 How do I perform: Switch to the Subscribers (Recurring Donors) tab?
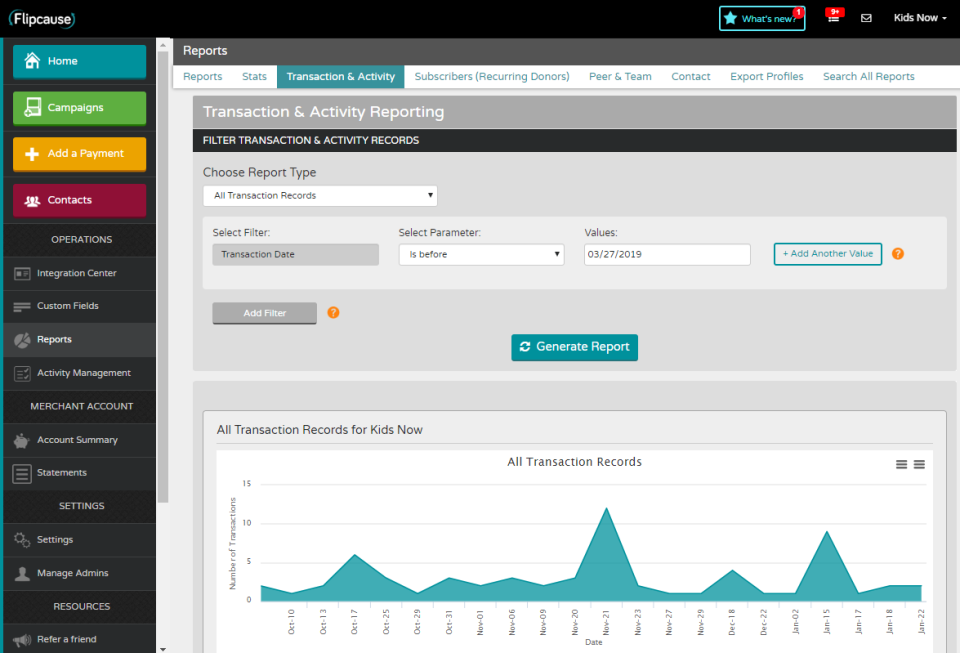click(x=491, y=76)
